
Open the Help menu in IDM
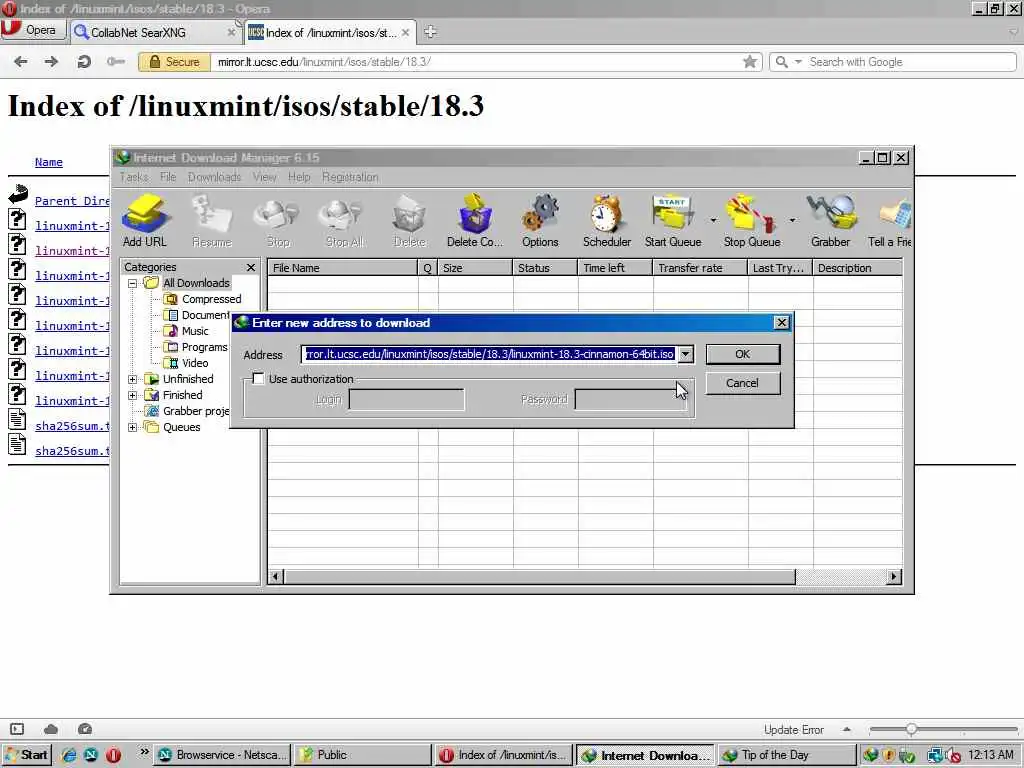(299, 177)
